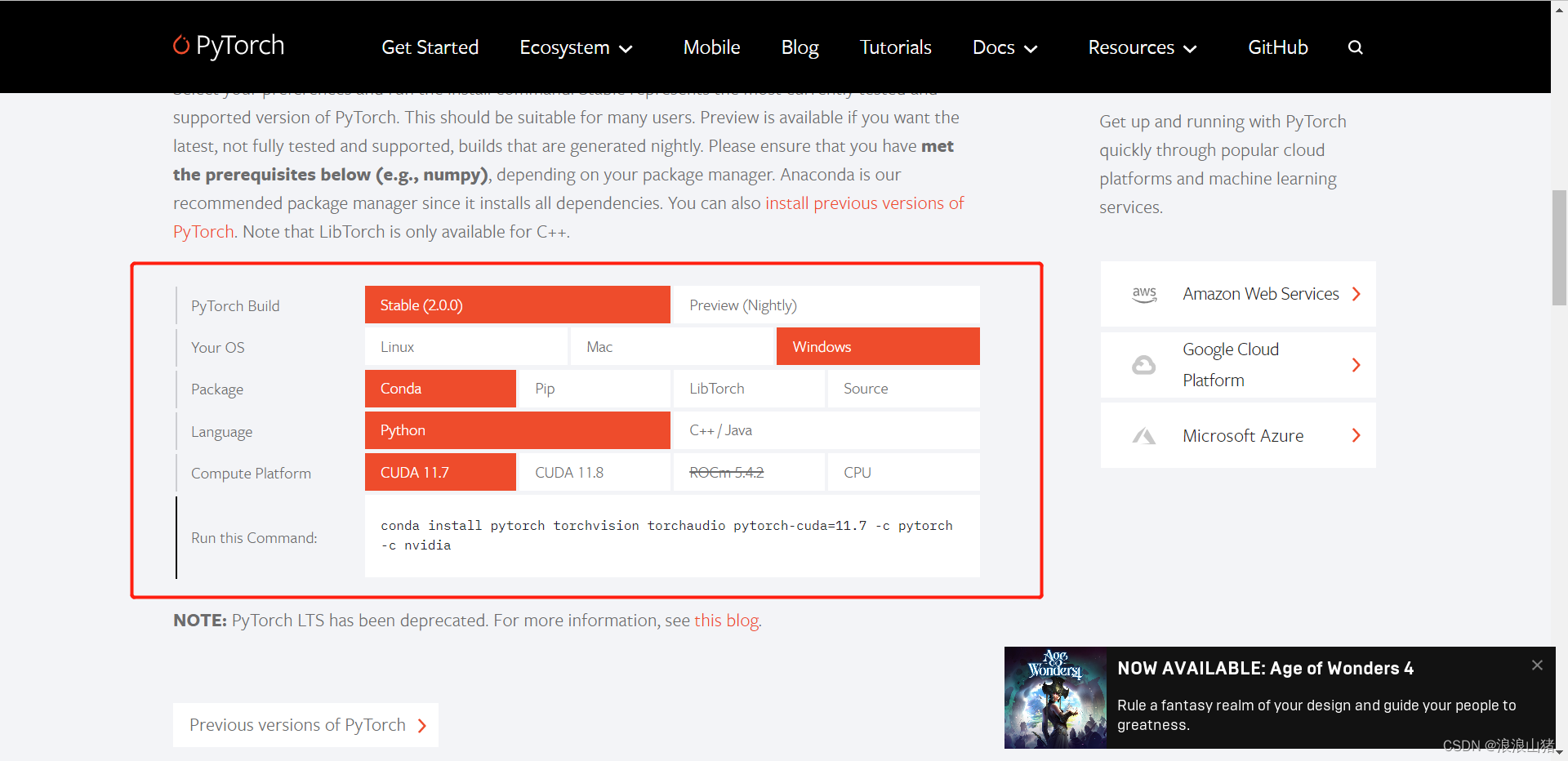Click arrow next to Amazon Web Services
The width and height of the screenshot is (1568, 761).
(1356, 294)
